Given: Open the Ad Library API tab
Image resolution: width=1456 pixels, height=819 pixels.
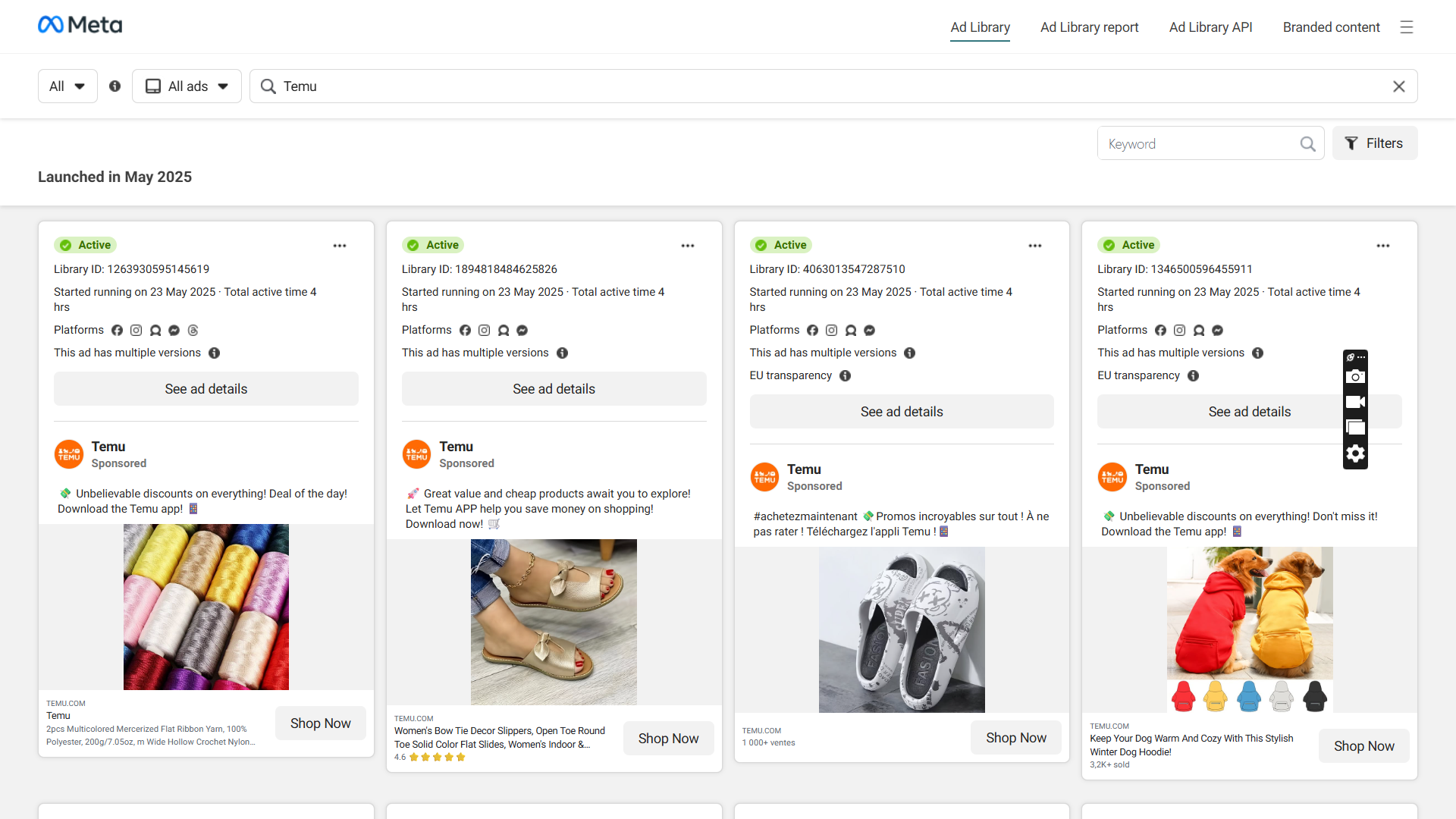Looking at the screenshot, I should [x=1210, y=27].
